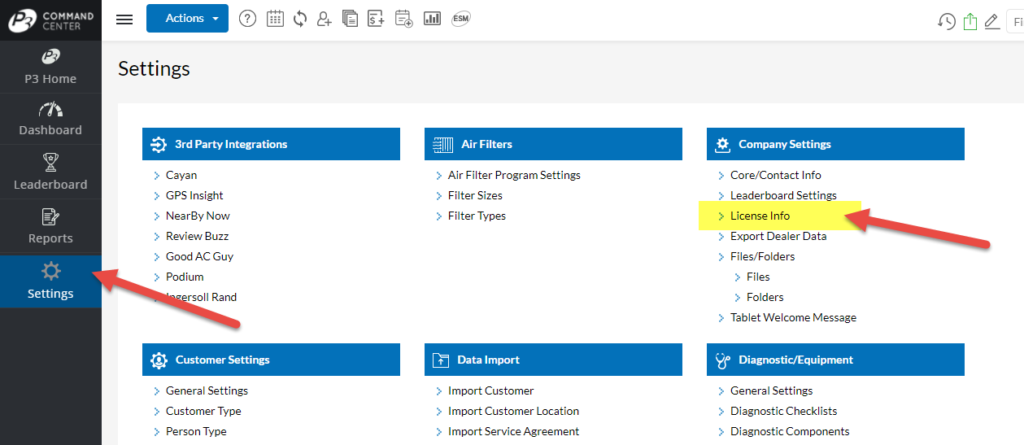
Task: Open the Good AC Guy link
Action: coord(199,256)
